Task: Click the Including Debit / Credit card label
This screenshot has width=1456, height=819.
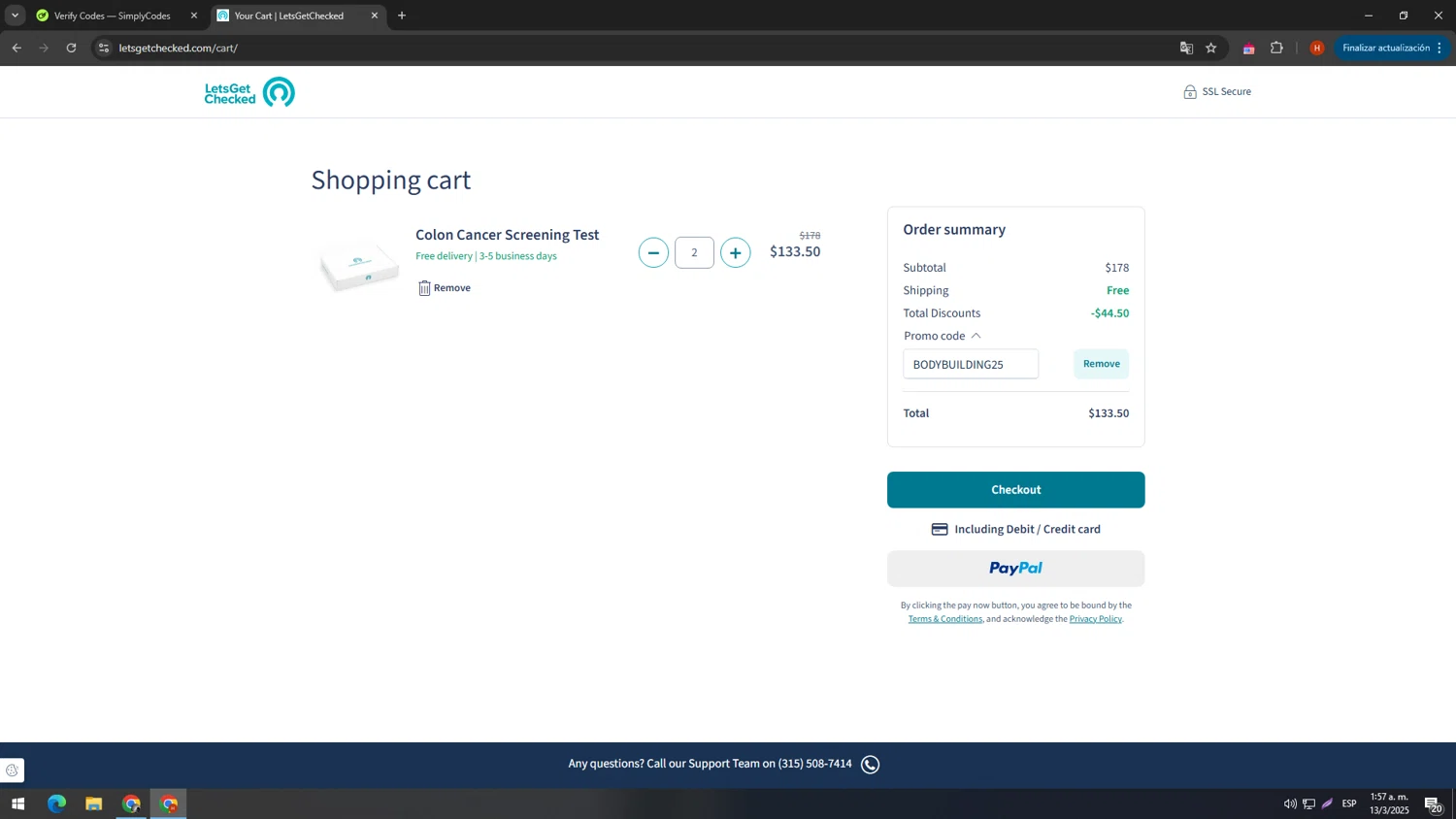Action: click(1027, 529)
